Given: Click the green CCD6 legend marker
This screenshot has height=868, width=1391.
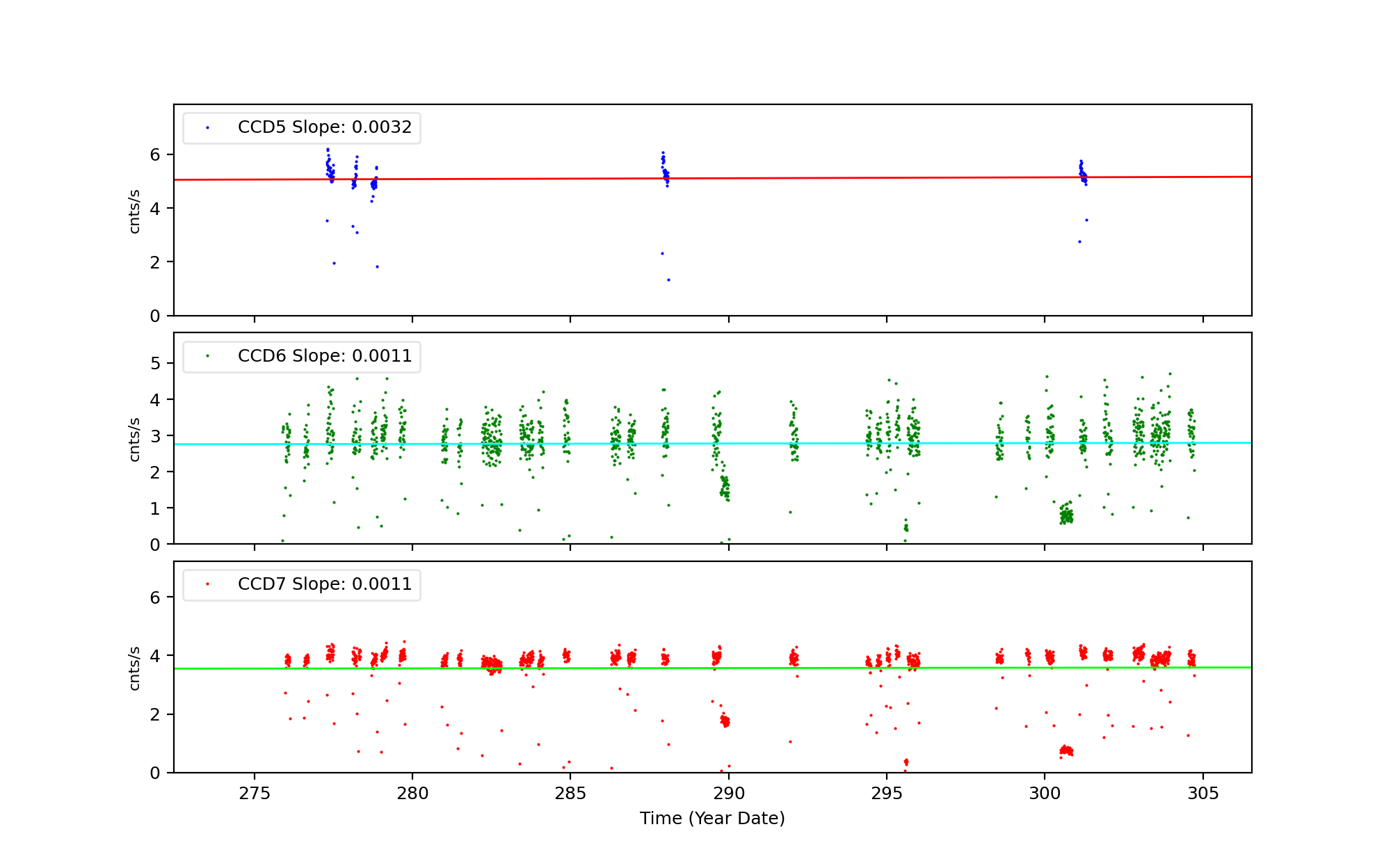Looking at the screenshot, I should pos(207,356).
